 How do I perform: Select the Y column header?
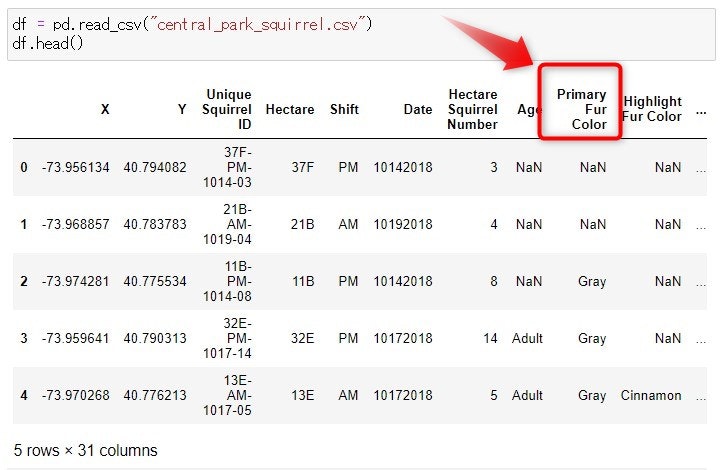[182, 110]
